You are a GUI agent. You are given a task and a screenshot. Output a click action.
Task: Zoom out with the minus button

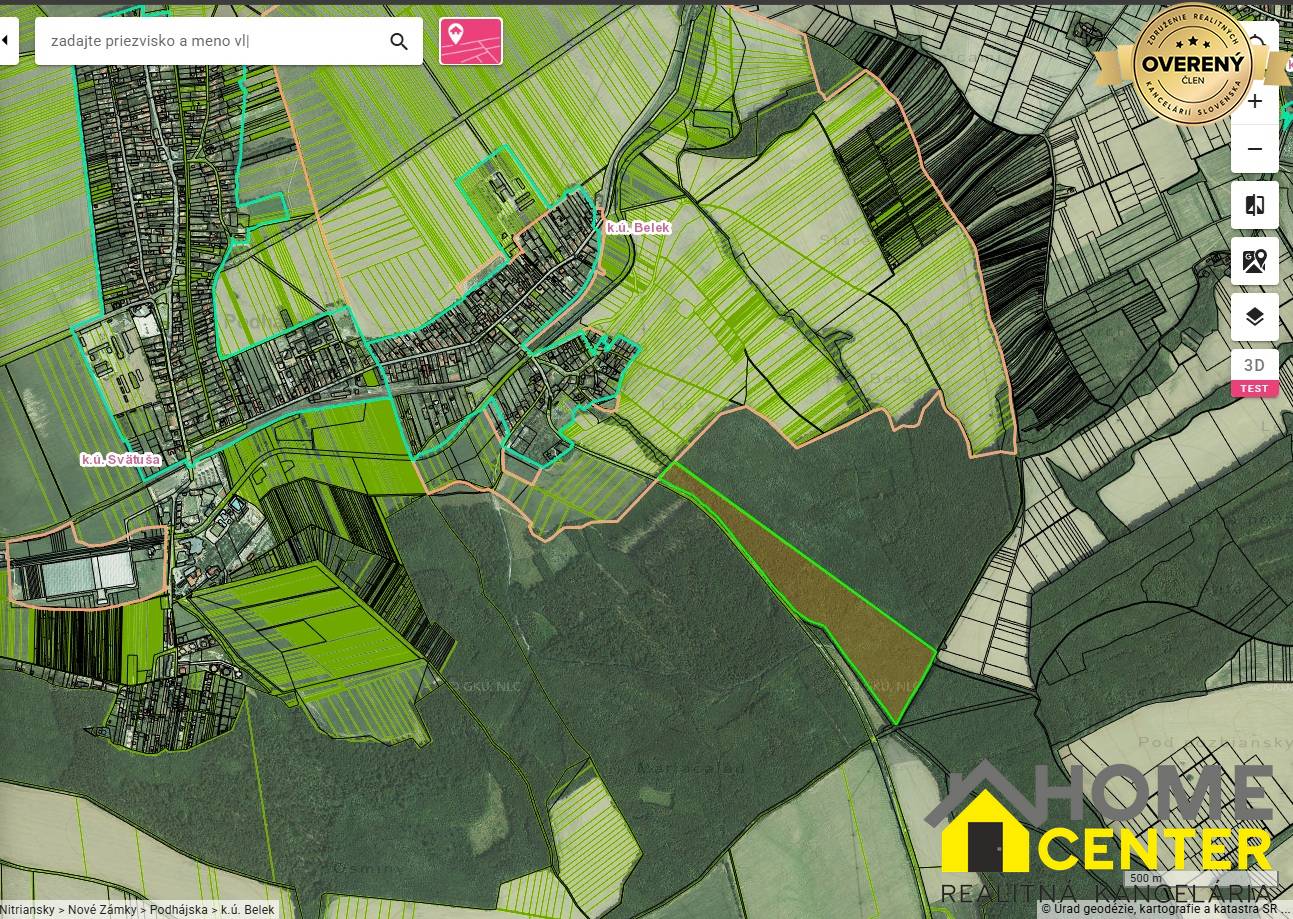pos(1255,149)
